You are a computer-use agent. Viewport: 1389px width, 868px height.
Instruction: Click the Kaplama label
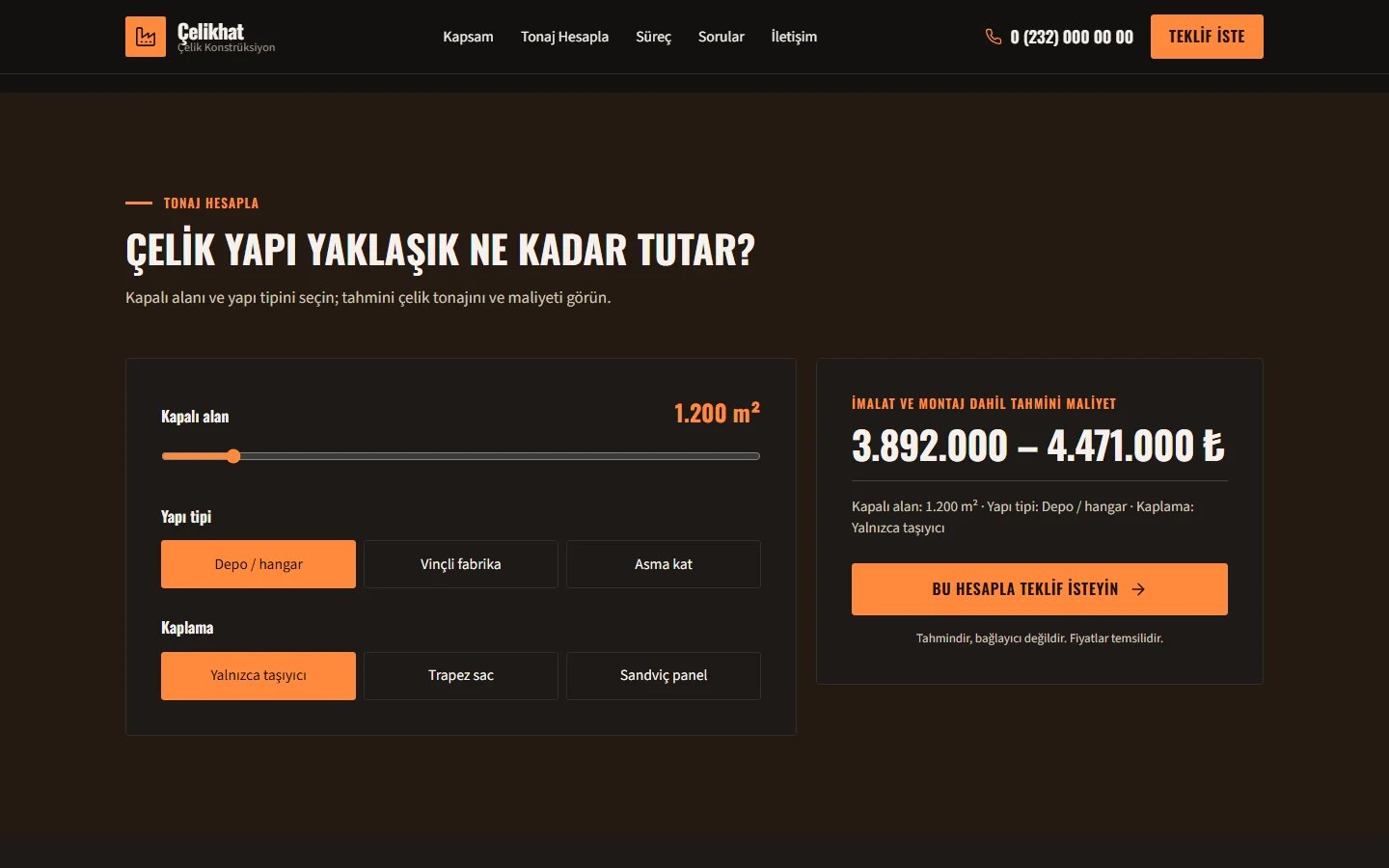click(187, 628)
